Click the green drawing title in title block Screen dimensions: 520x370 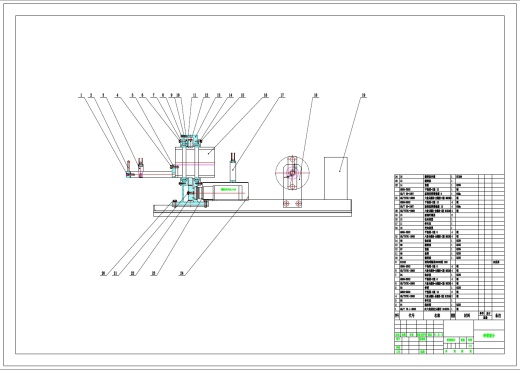click(489, 336)
